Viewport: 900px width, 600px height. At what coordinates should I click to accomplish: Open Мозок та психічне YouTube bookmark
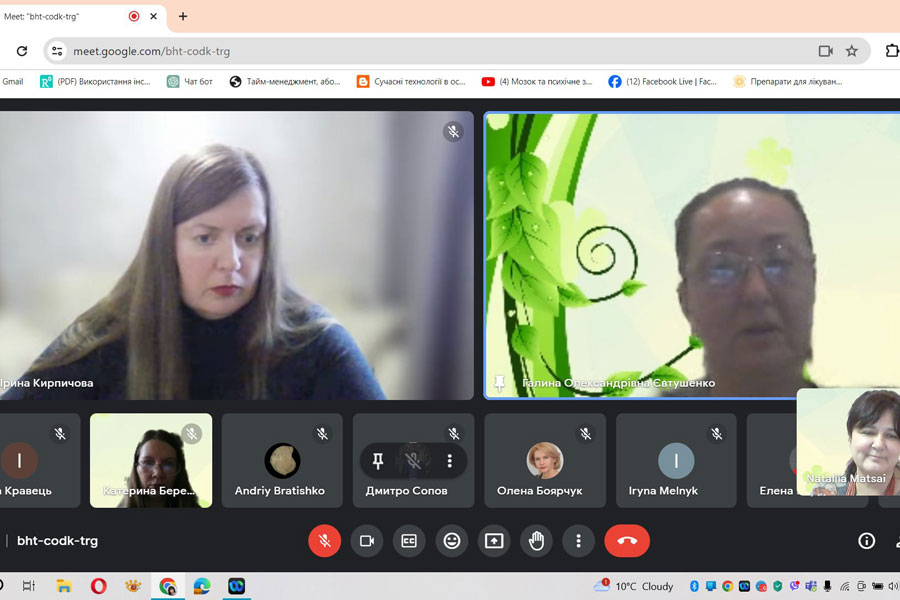pyautogui.click(x=537, y=82)
